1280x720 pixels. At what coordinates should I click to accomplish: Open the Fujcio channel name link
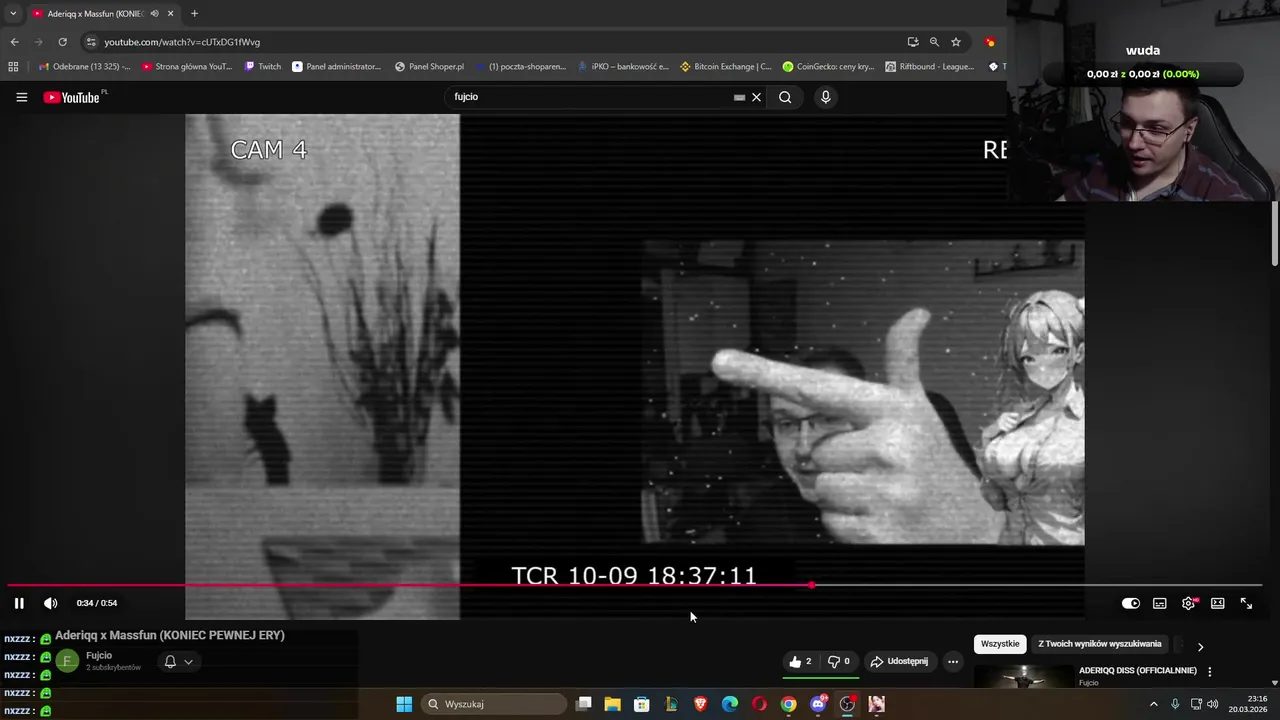coord(99,656)
